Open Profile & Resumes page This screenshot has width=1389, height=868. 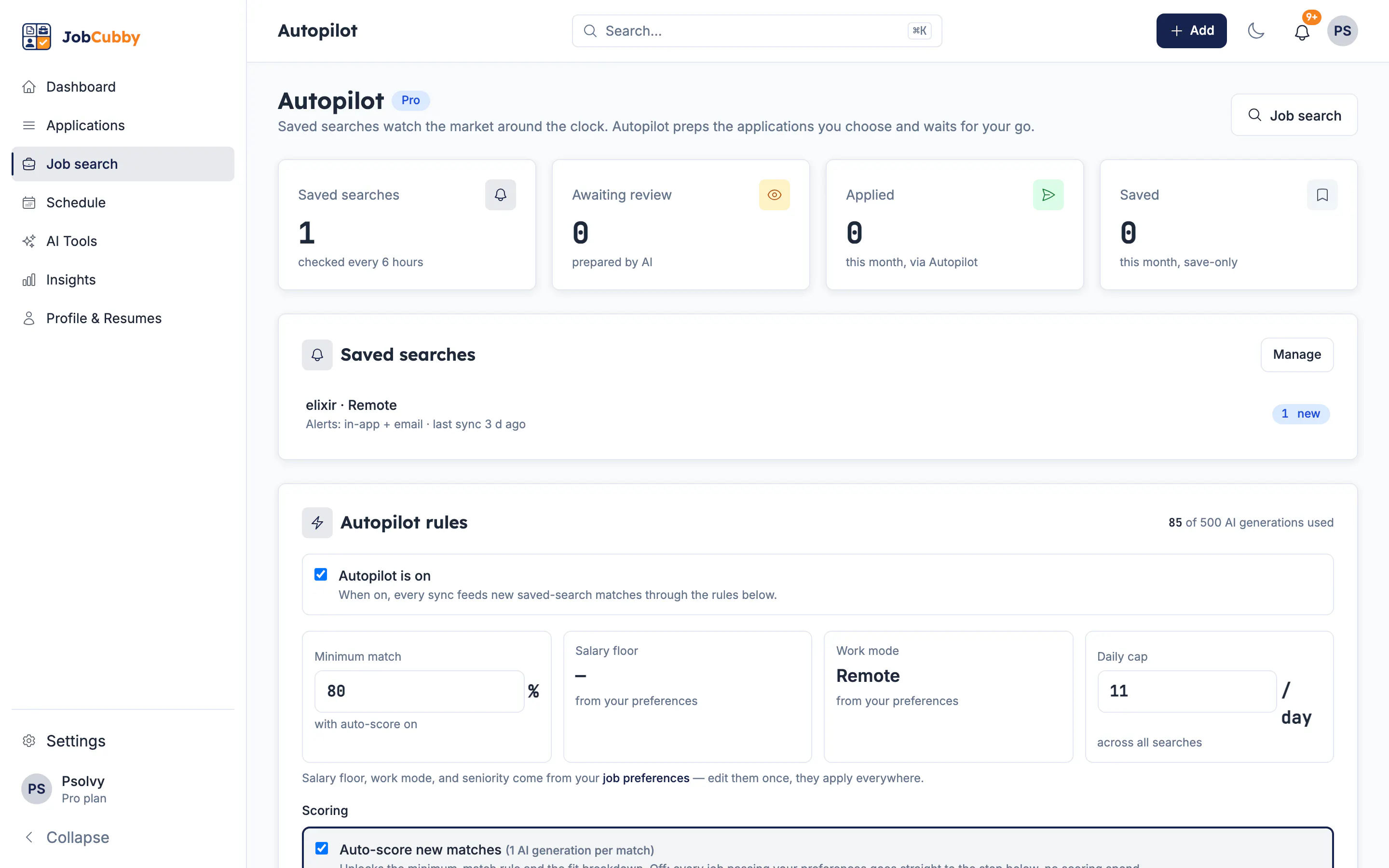coord(123,318)
